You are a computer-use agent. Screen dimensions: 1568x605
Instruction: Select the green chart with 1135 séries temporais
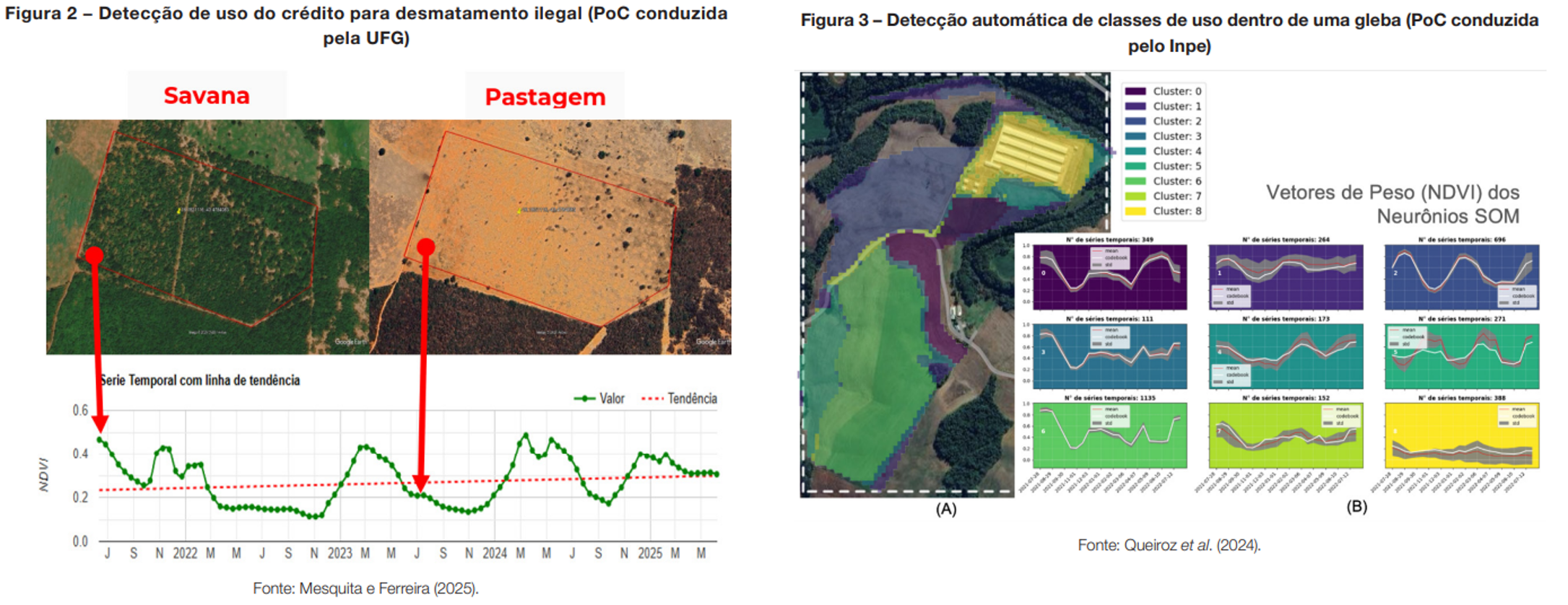point(1109,435)
